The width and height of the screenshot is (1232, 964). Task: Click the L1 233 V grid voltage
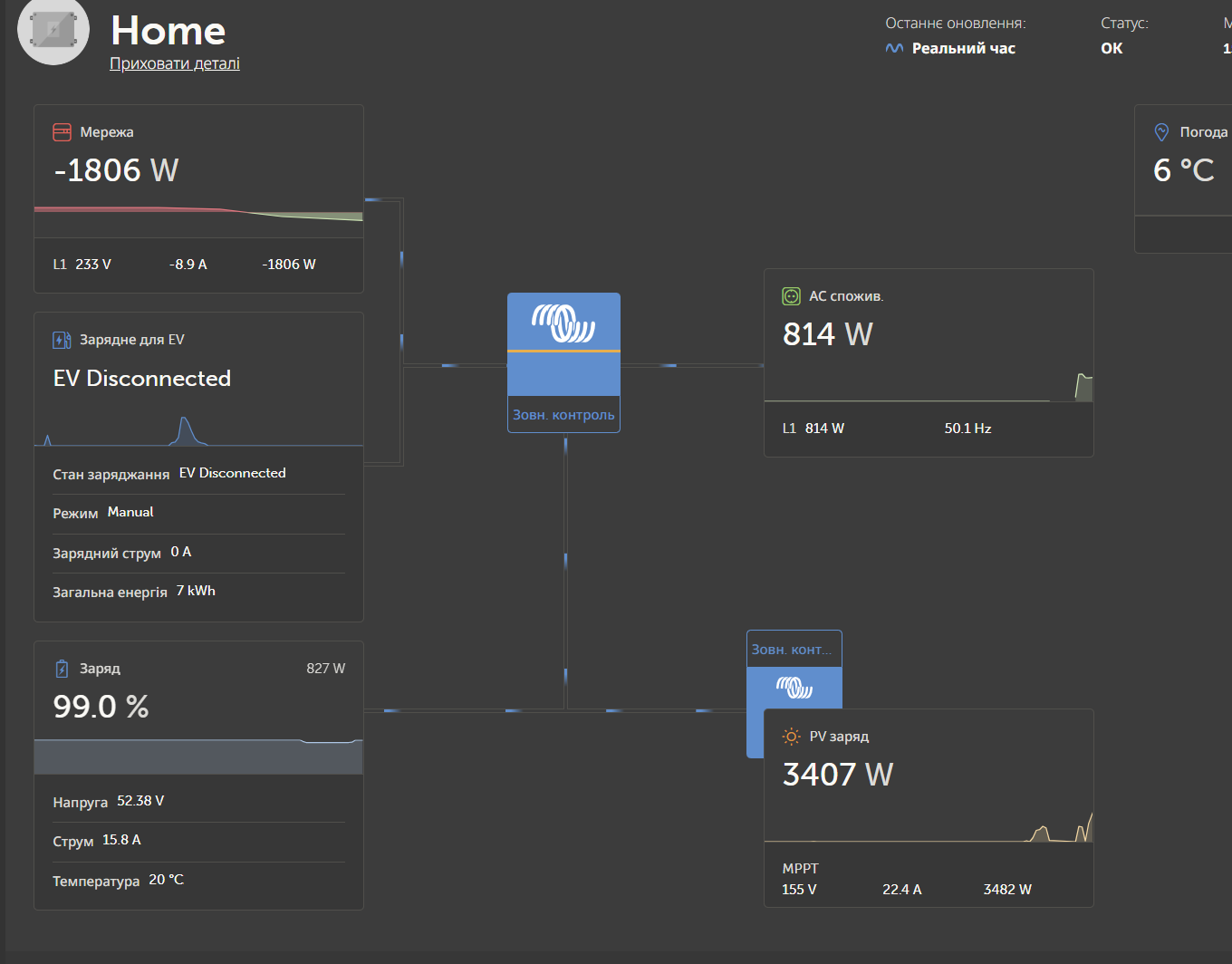tap(82, 265)
